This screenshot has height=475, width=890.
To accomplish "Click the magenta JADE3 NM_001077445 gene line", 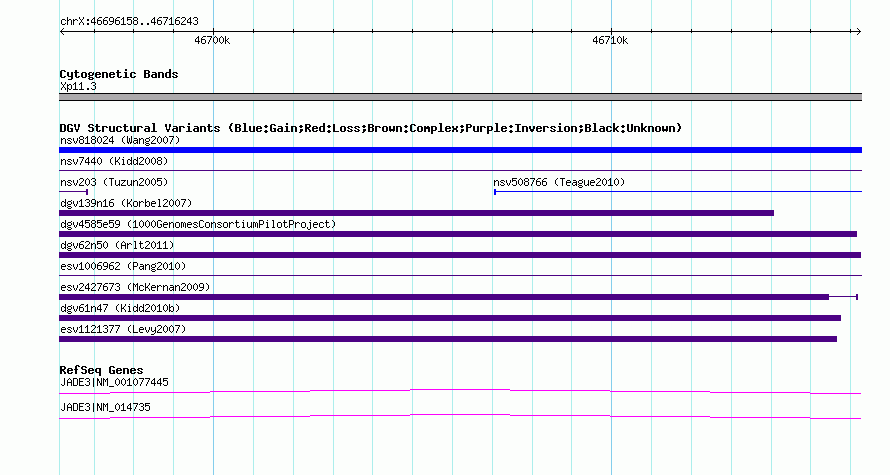I will point(460,391).
